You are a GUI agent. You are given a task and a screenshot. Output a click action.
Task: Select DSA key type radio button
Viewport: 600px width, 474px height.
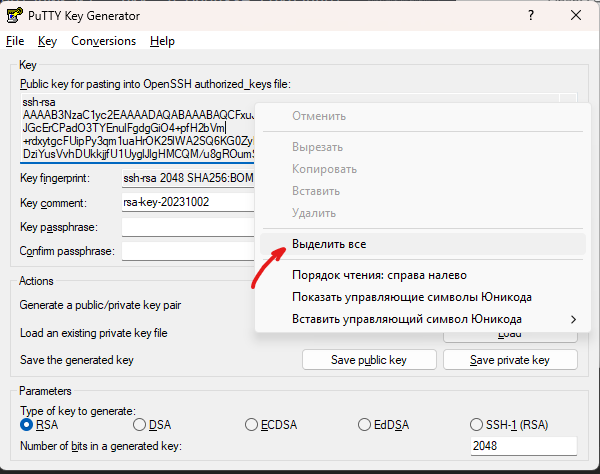click(140, 425)
